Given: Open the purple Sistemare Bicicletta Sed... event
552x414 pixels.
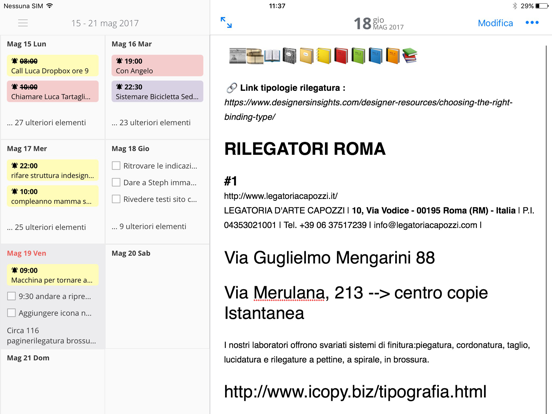Looking at the screenshot, I should pyautogui.click(x=157, y=91).
